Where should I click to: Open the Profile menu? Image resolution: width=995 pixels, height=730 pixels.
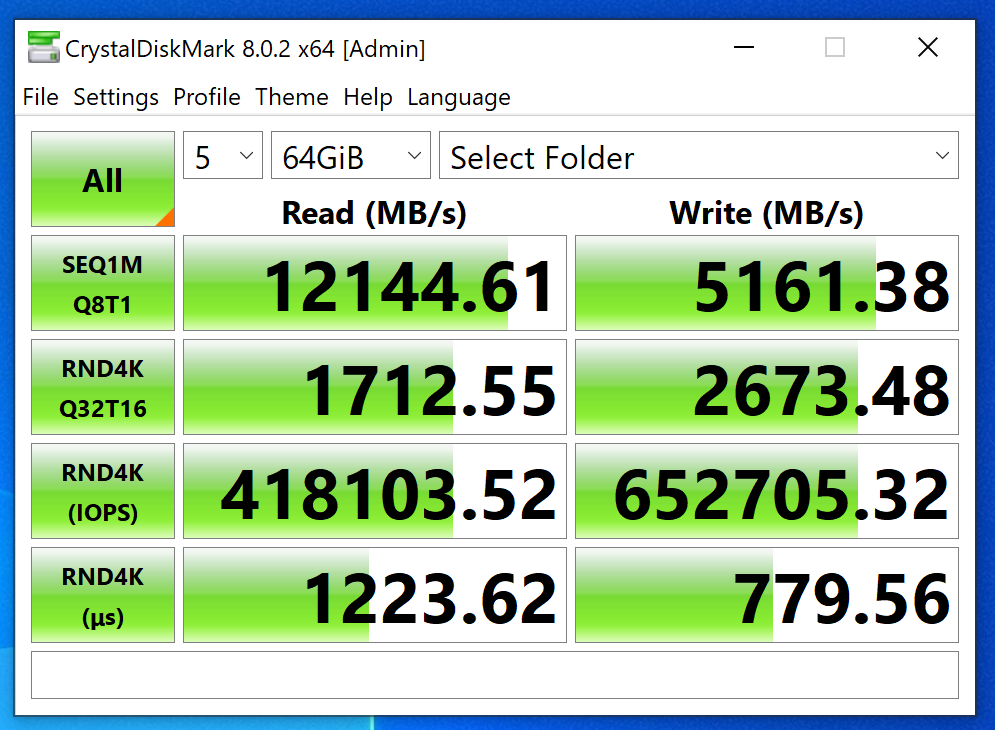tap(207, 97)
